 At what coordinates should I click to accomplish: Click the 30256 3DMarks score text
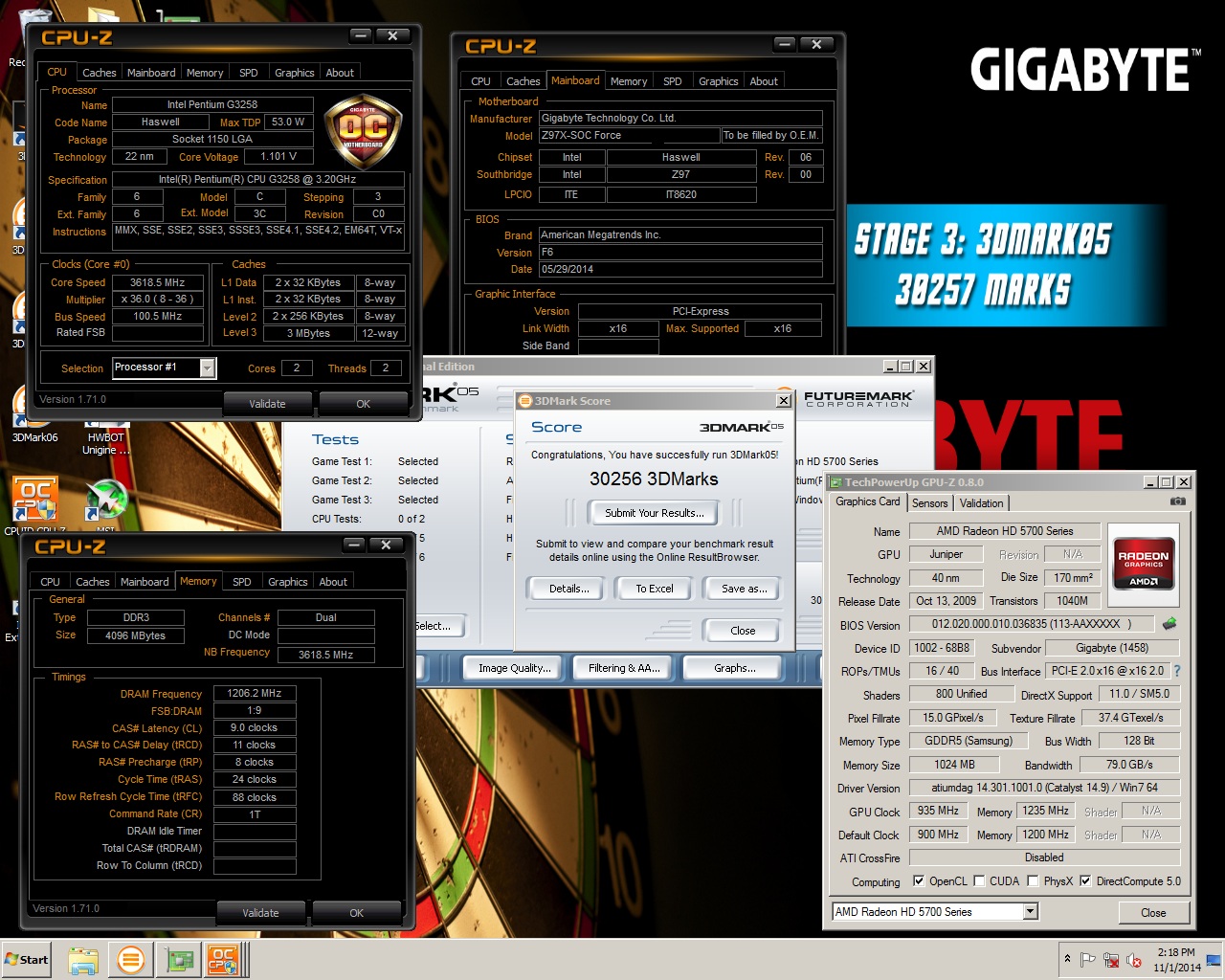pyautogui.click(x=654, y=479)
